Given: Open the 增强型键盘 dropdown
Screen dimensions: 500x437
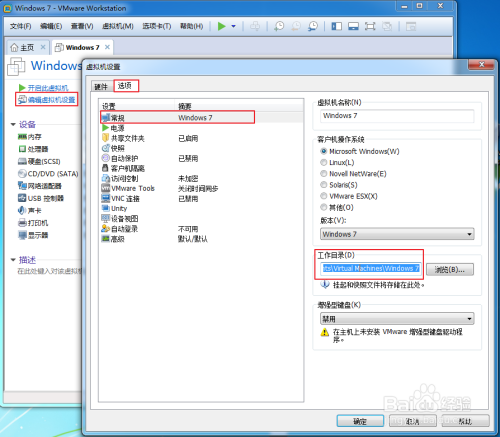Looking at the screenshot, I should point(397,319).
